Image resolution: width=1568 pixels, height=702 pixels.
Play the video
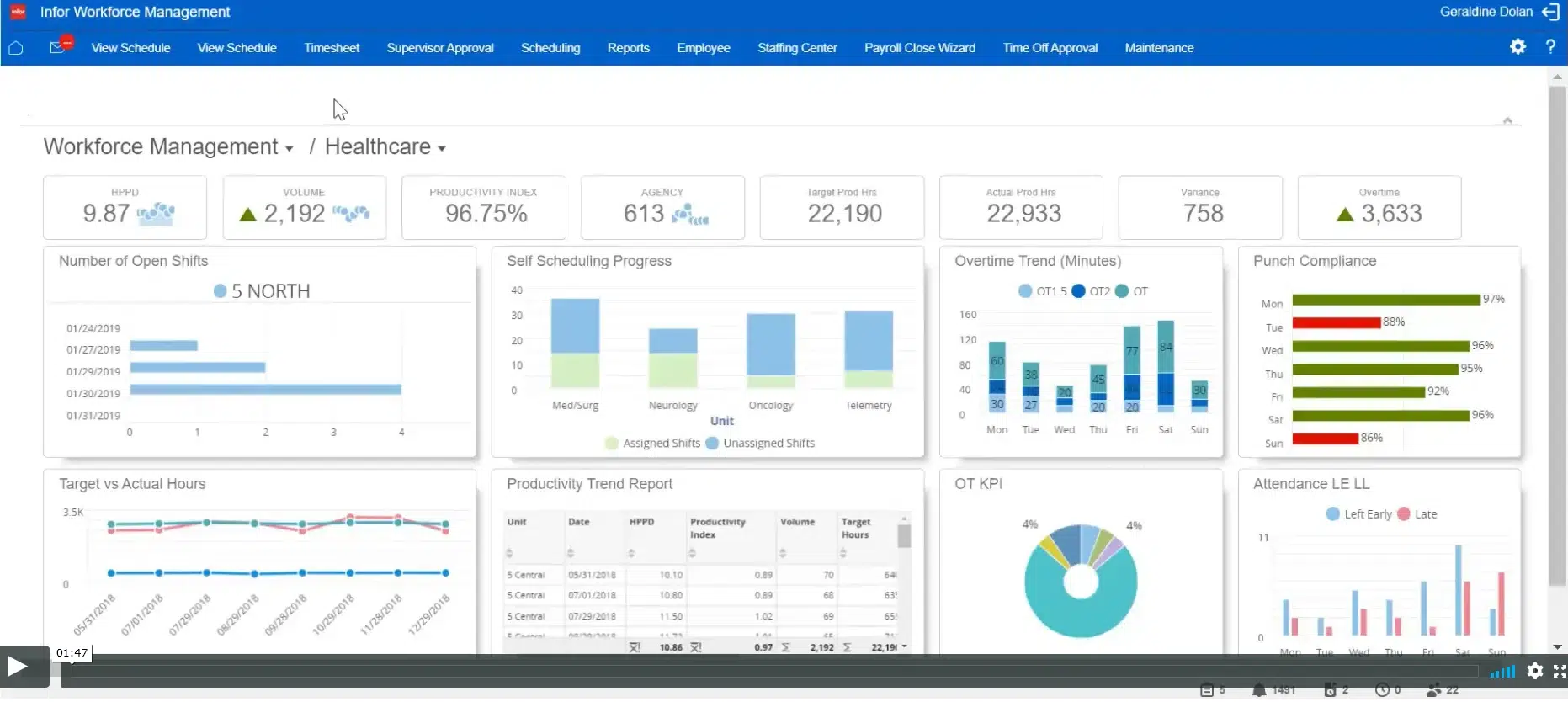click(x=19, y=667)
